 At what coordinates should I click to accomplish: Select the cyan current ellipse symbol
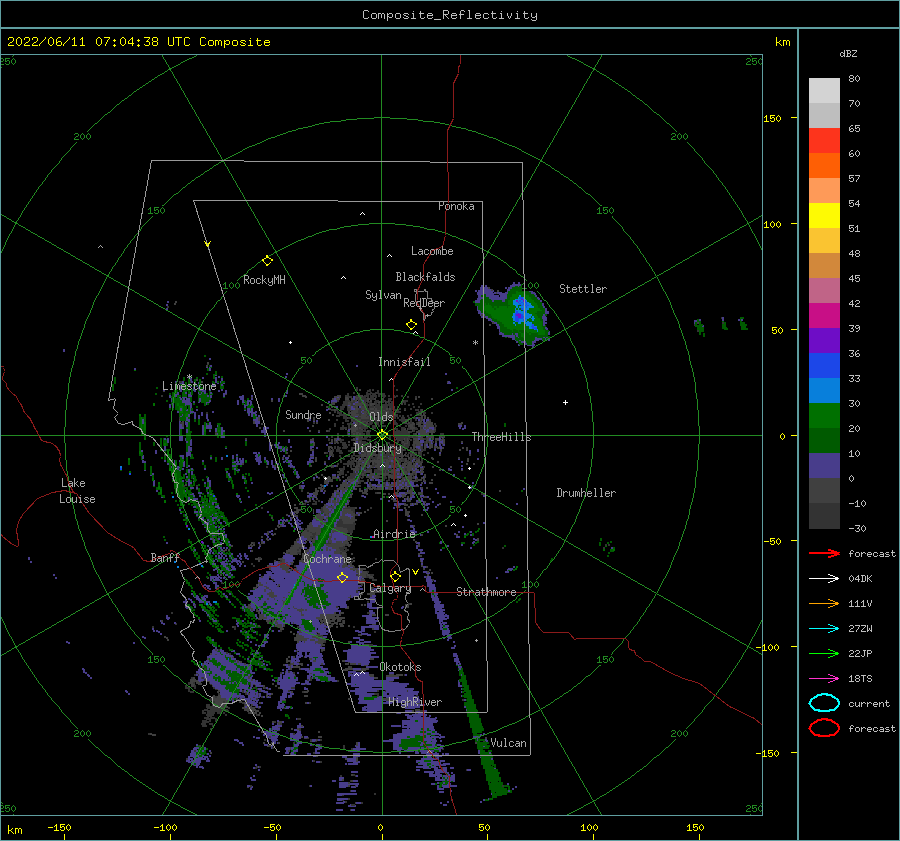tap(824, 703)
